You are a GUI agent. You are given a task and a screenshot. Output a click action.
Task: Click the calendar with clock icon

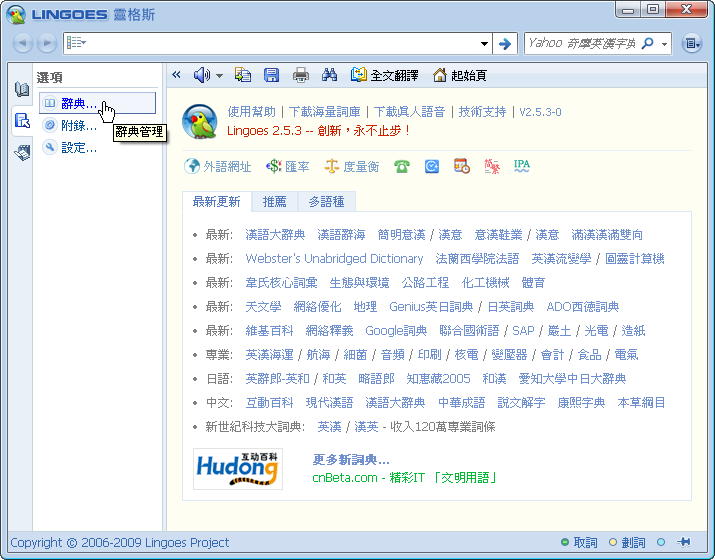461,166
